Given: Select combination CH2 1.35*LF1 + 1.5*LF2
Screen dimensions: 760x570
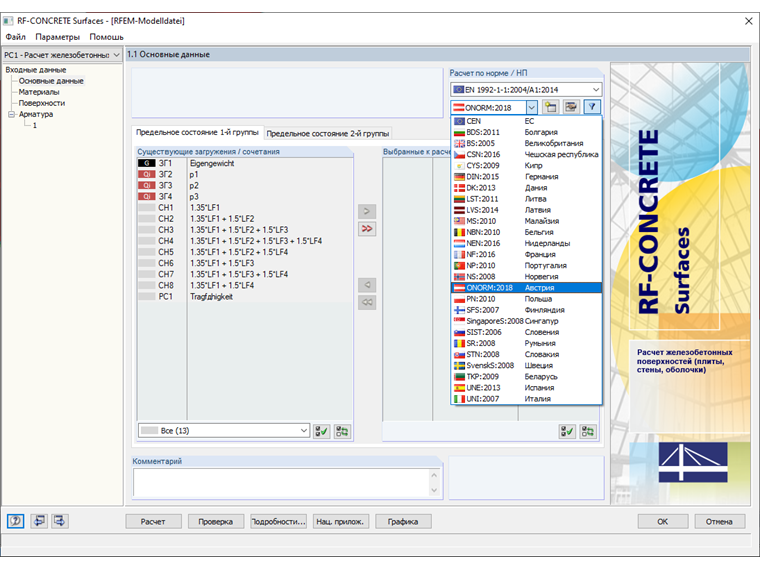Looking at the screenshot, I should tap(245, 219).
